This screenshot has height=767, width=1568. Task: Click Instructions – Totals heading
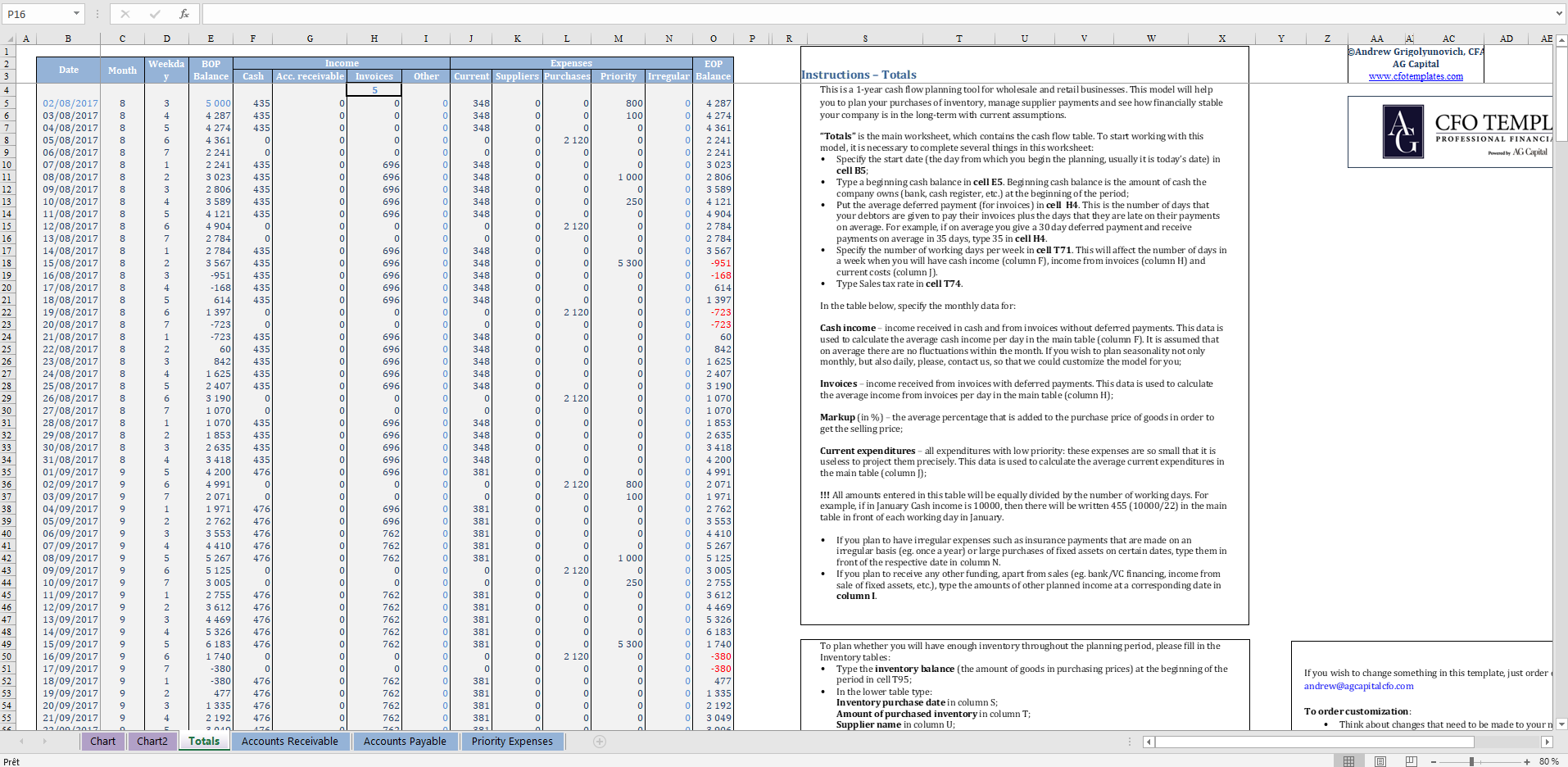pos(859,75)
